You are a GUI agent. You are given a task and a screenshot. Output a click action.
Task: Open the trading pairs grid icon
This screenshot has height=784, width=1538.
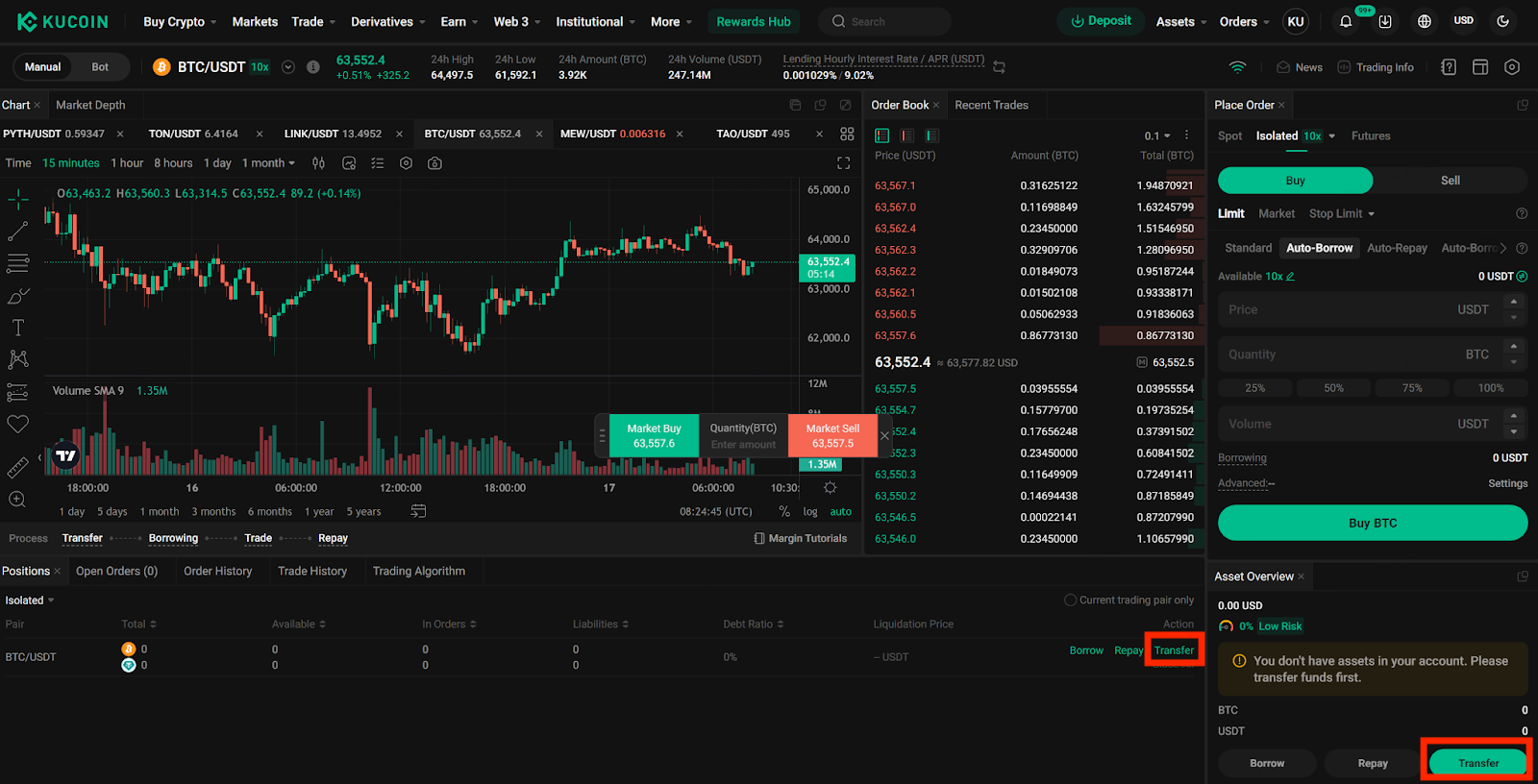tap(847, 134)
